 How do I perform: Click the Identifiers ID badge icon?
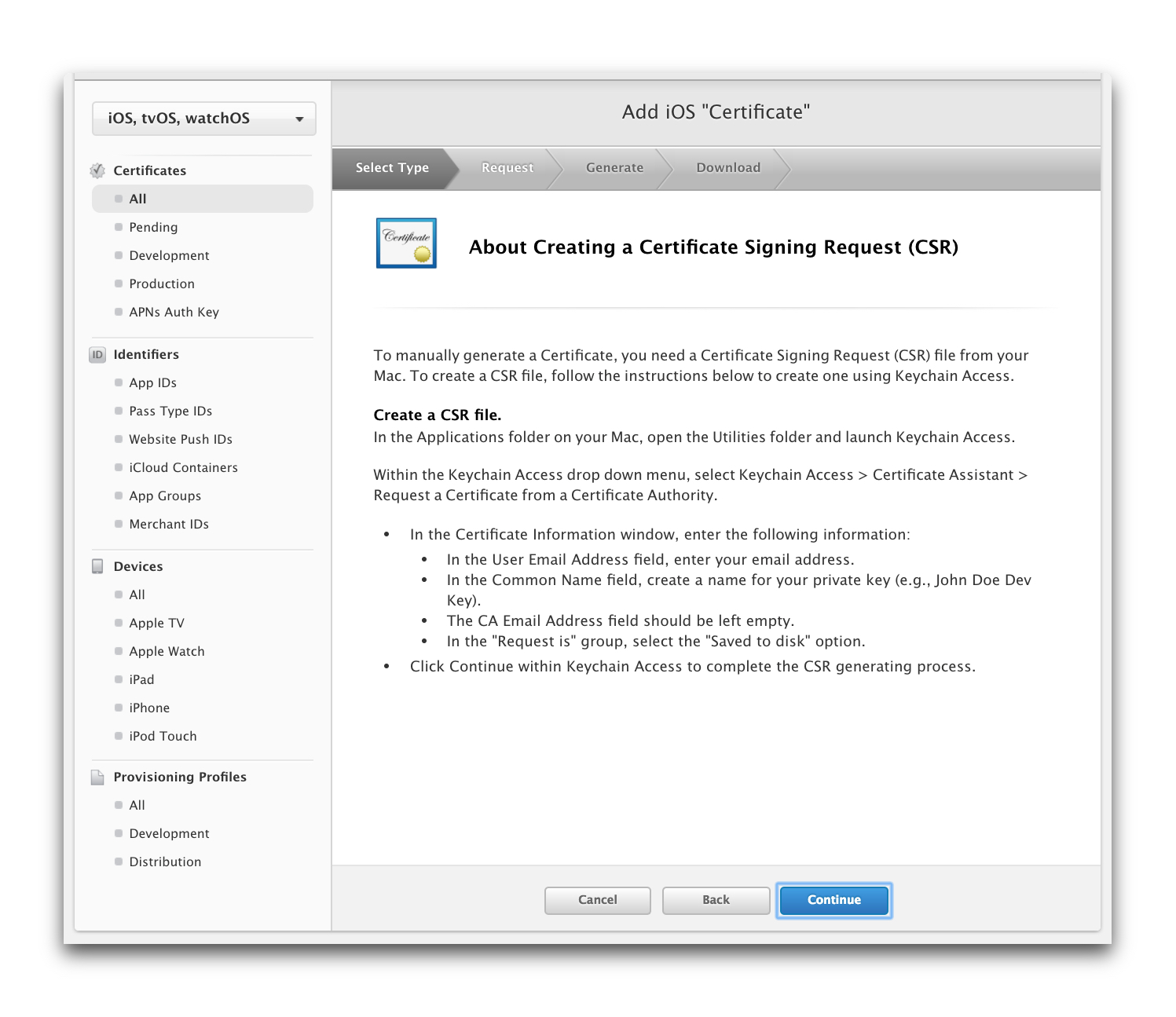click(97, 355)
